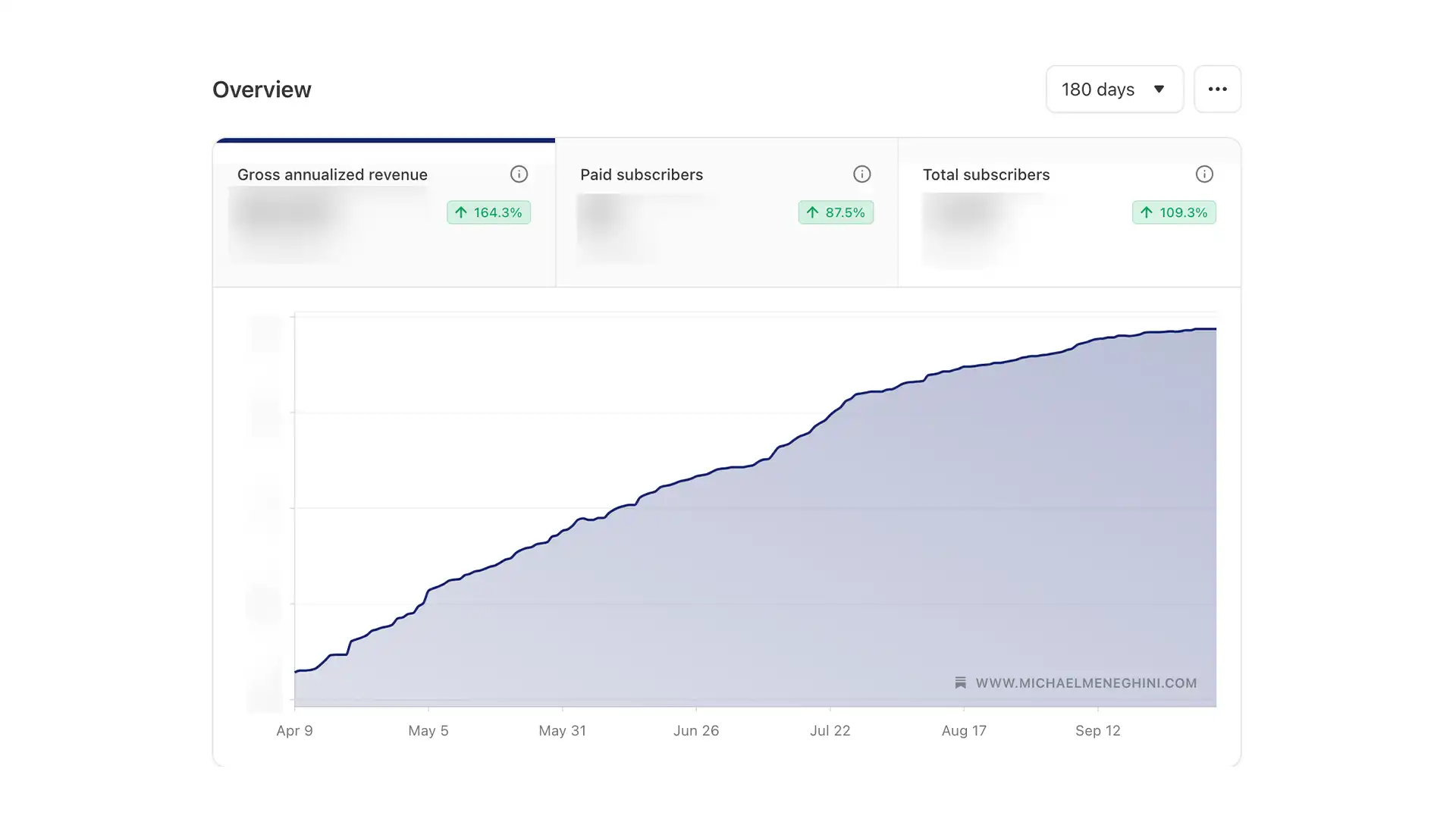Click the 109.3% growth badge
This screenshot has width=1456, height=819.
tap(1174, 212)
